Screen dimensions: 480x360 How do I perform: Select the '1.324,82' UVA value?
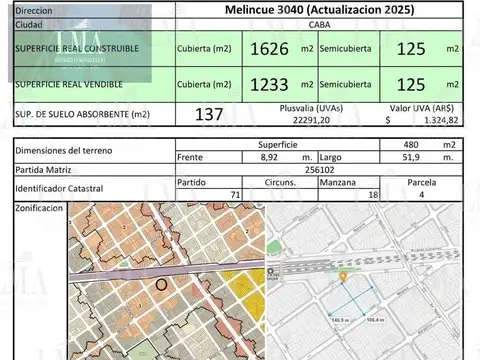tap(441, 120)
